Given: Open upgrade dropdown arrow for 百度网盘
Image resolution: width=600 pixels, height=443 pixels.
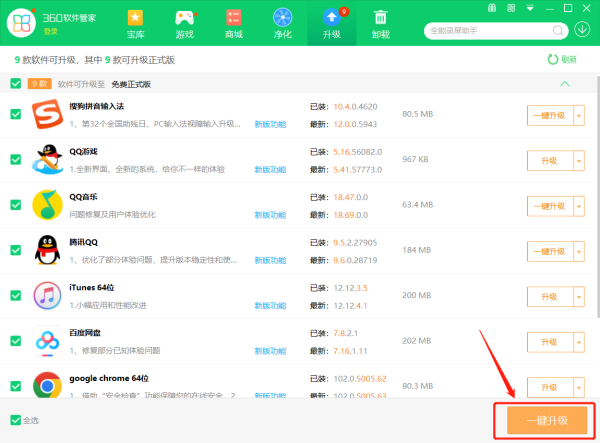Looking at the screenshot, I should [579, 342].
